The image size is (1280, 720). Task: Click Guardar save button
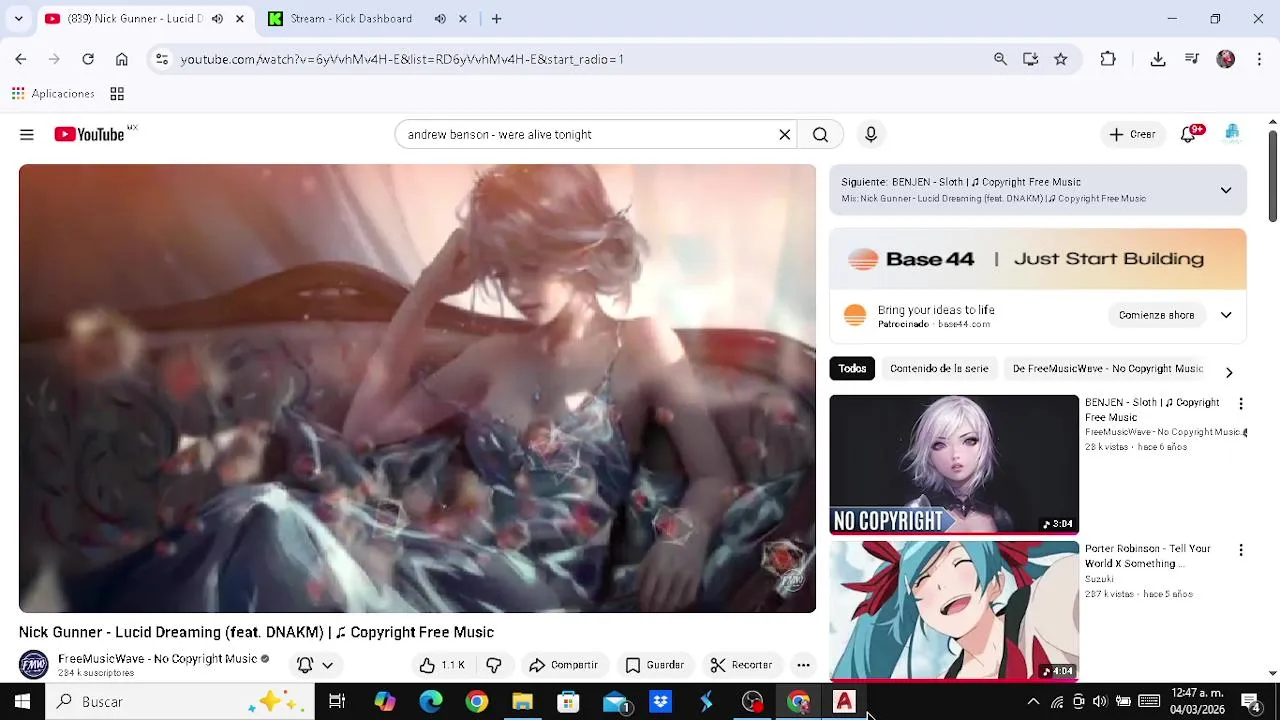[655, 665]
